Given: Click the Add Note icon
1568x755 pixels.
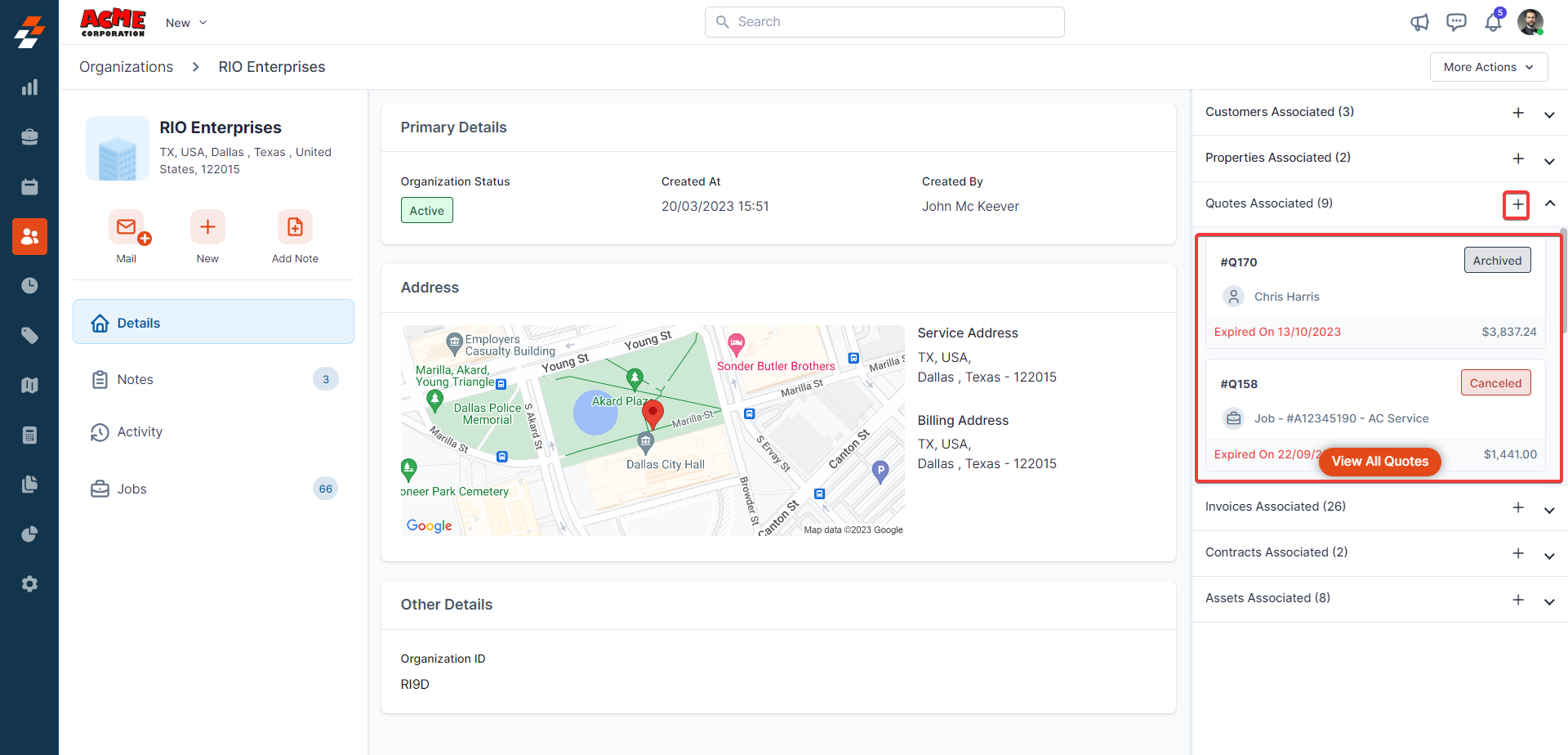Looking at the screenshot, I should click(295, 228).
